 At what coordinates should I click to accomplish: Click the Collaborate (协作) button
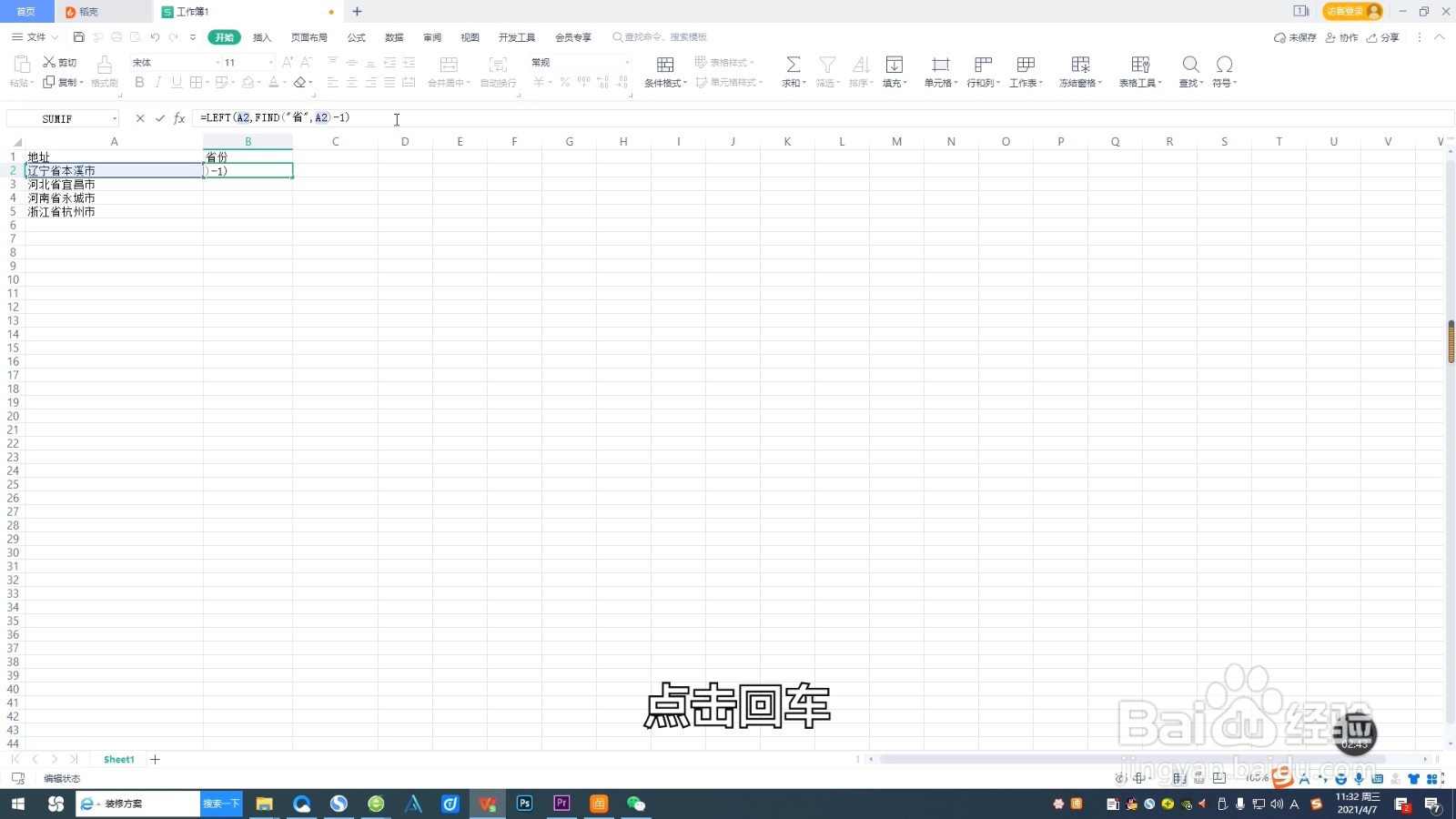point(1342,37)
